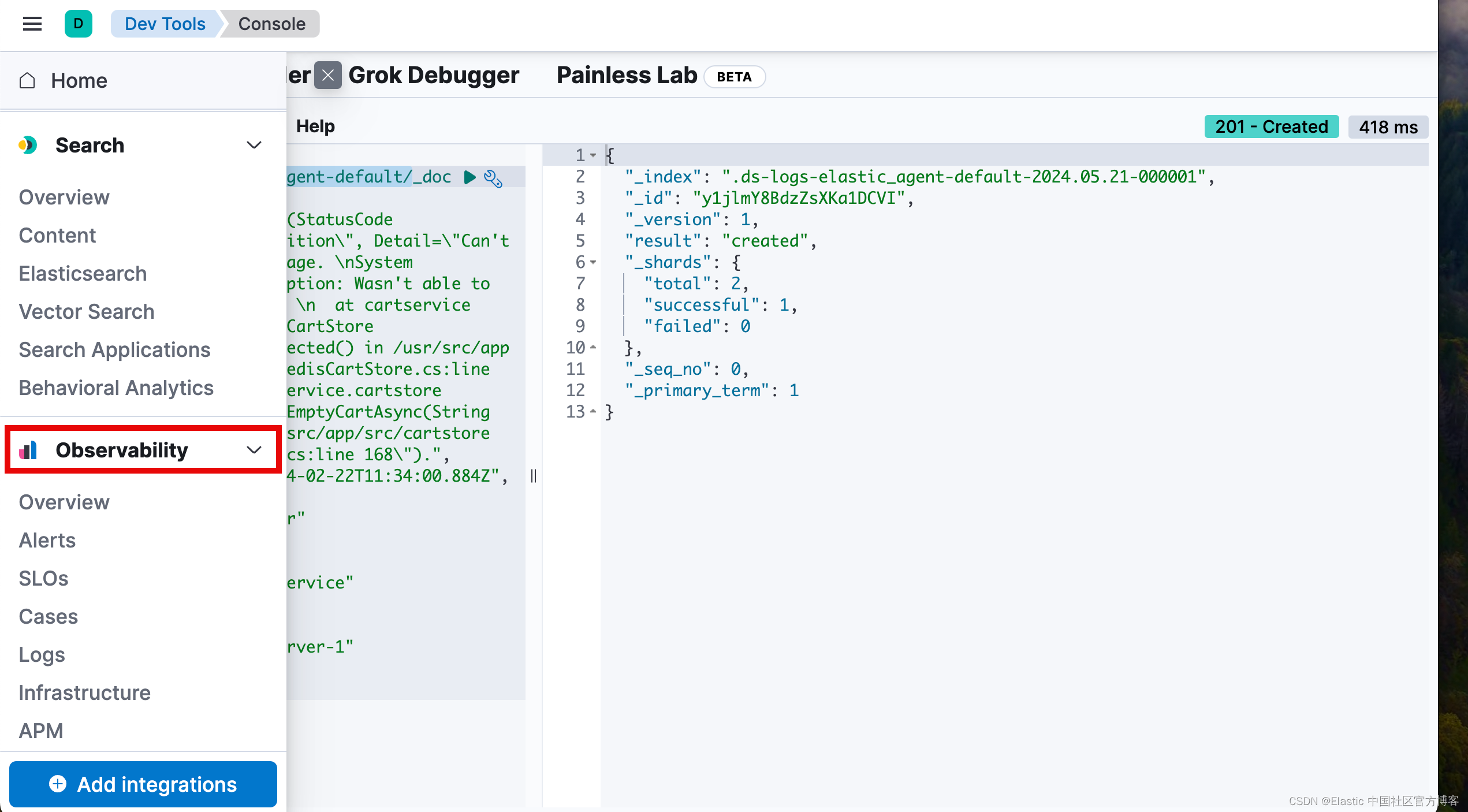Go to Dev Tools breadcrumb
Screen dimensions: 1468x812
point(165,24)
